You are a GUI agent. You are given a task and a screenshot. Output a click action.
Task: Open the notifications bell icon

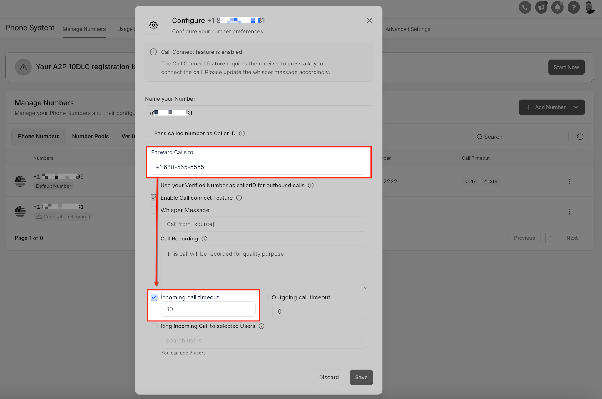coord(557,7)
